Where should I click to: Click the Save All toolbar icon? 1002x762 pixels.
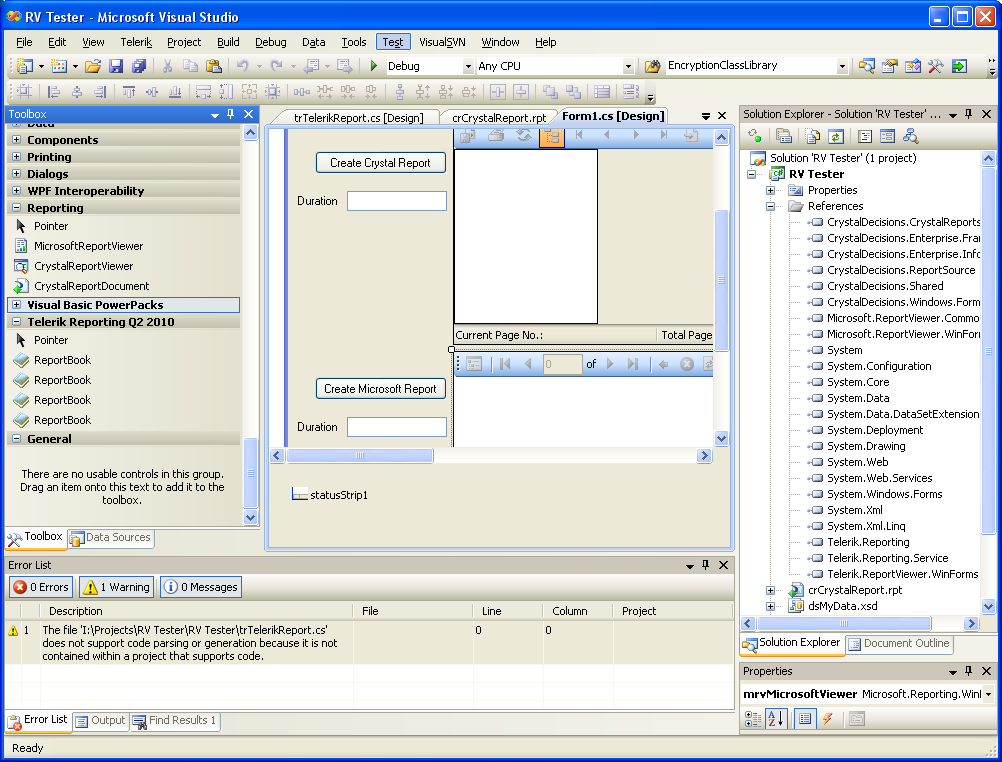tap(139, 66)
